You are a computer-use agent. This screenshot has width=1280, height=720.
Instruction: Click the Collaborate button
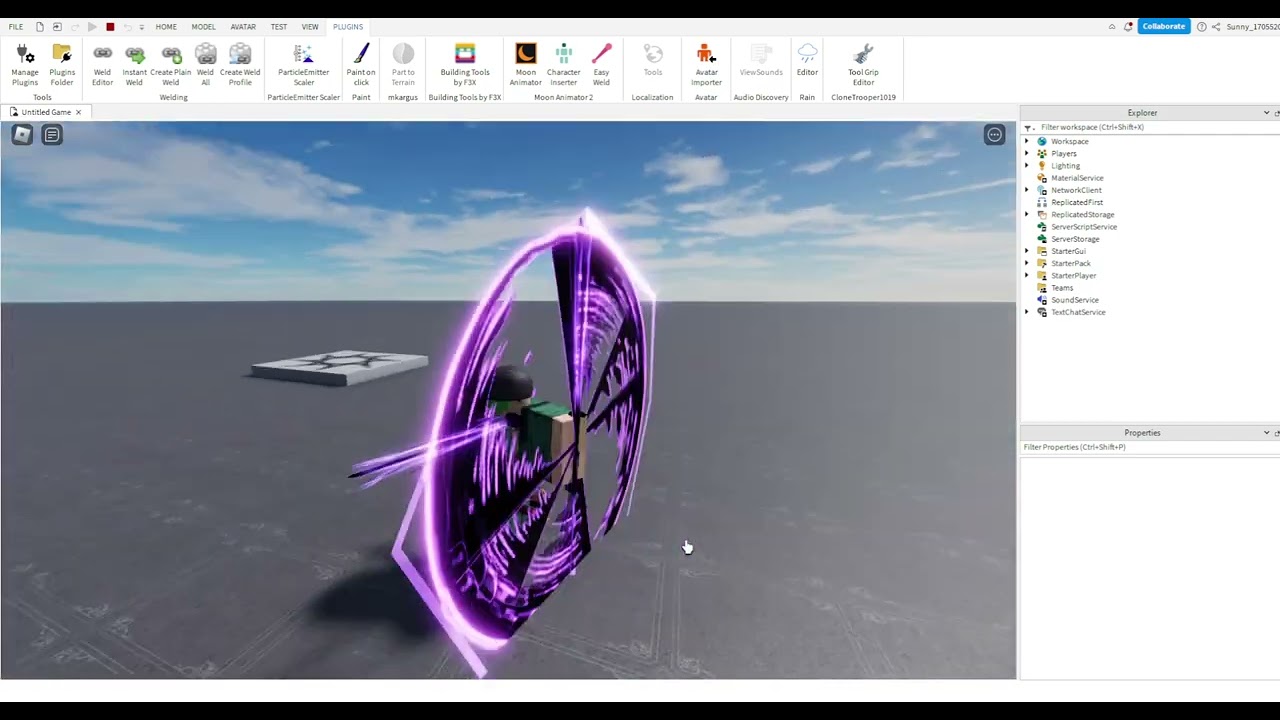pos(1164,27)
